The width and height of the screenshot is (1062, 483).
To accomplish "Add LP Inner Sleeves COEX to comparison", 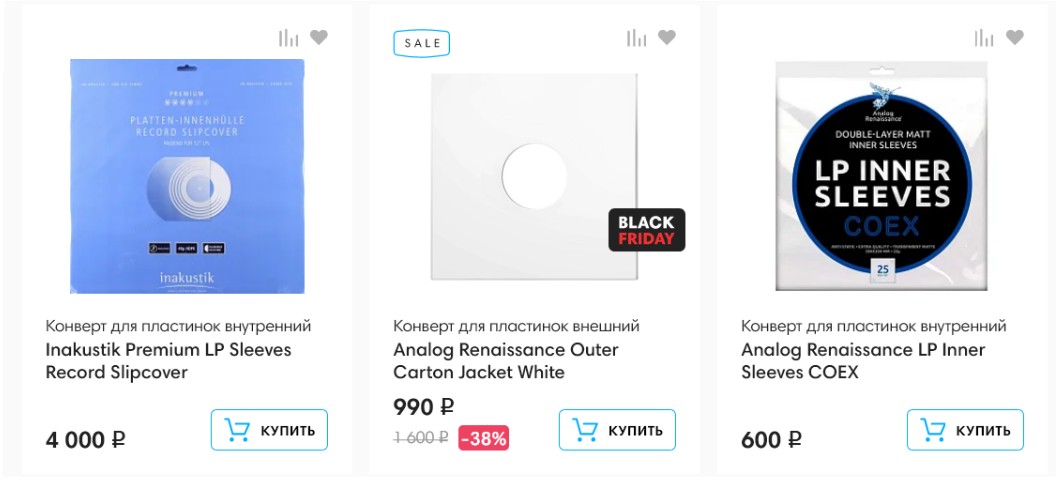I will click(985, 38).
